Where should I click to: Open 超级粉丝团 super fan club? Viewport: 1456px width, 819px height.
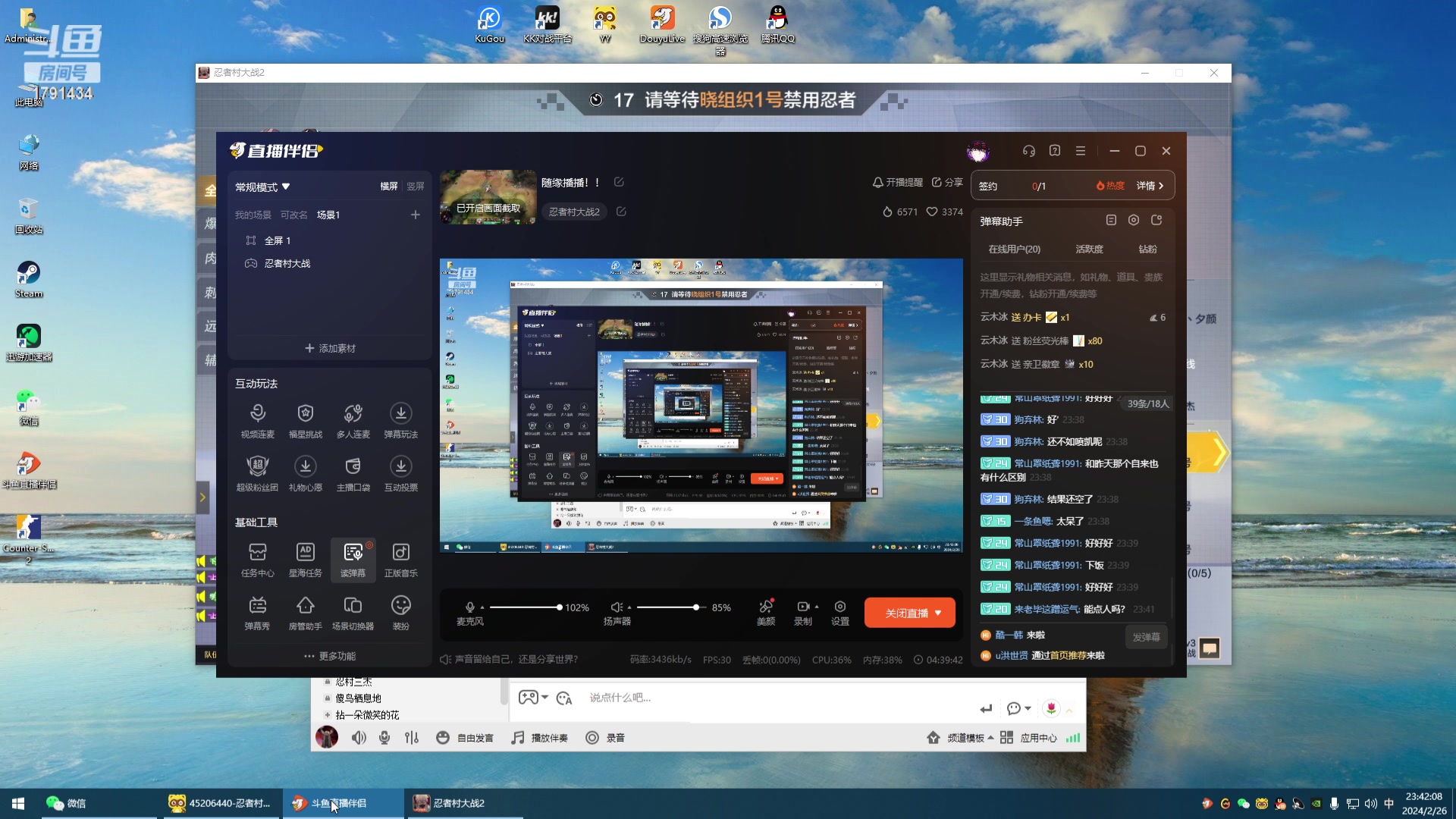coord(257,474)
